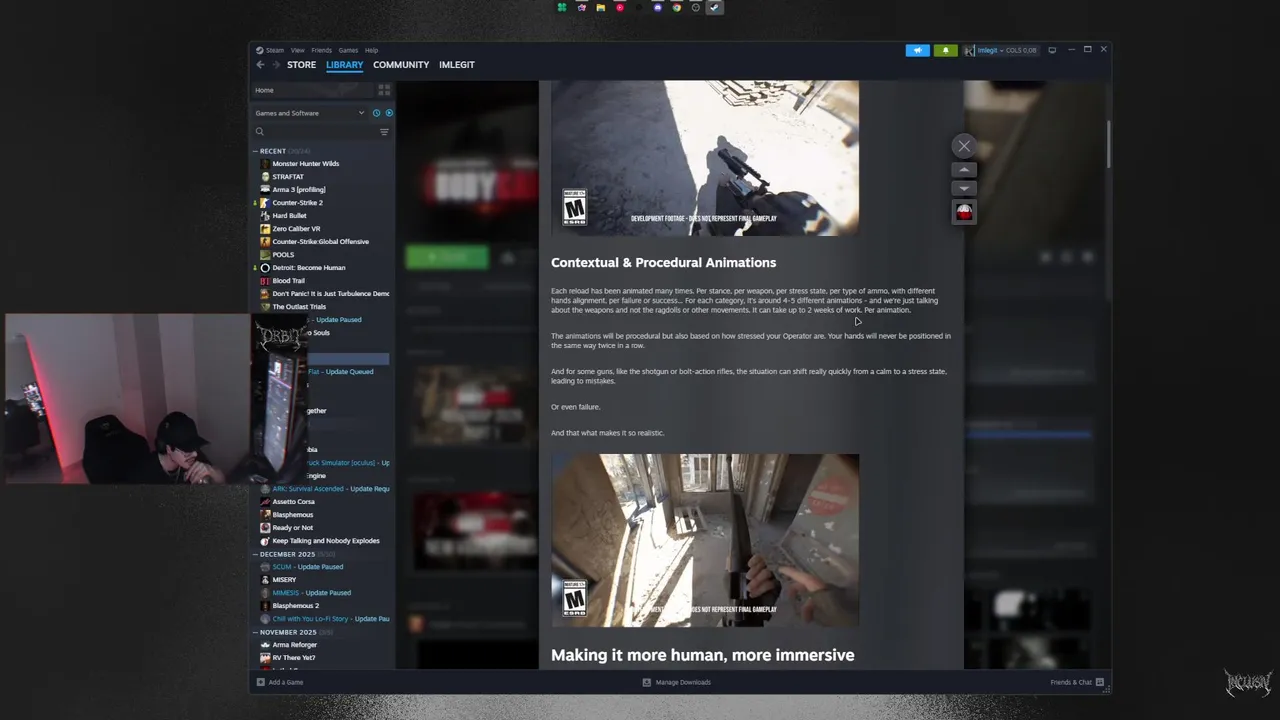Click the red game icon below news arrows
This screenshot has width=1280, height=720.
(964, 212)
